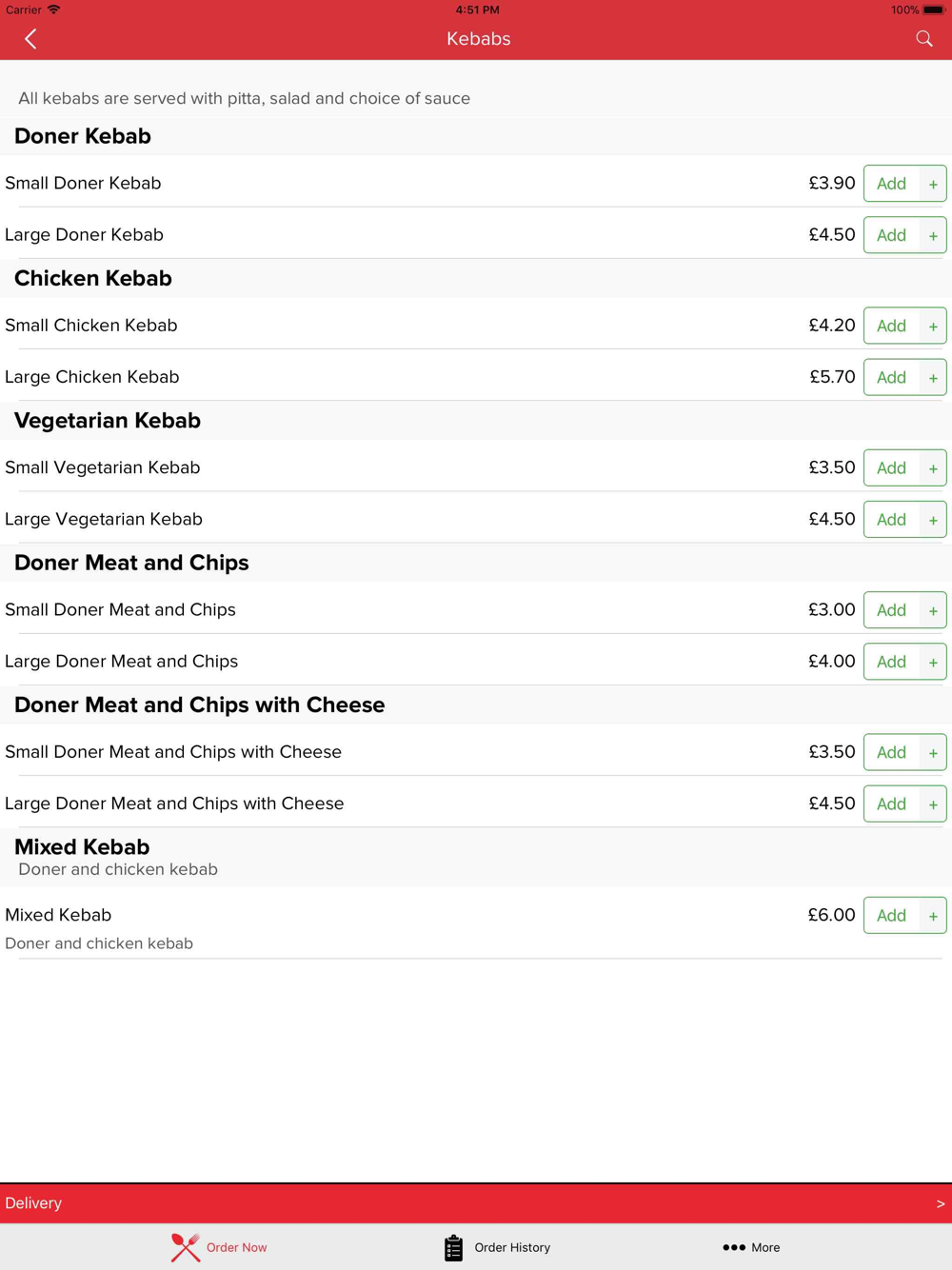The image size is (952, 1270).
Task: Switch to Order History tab
Action: click(497, 1247)
